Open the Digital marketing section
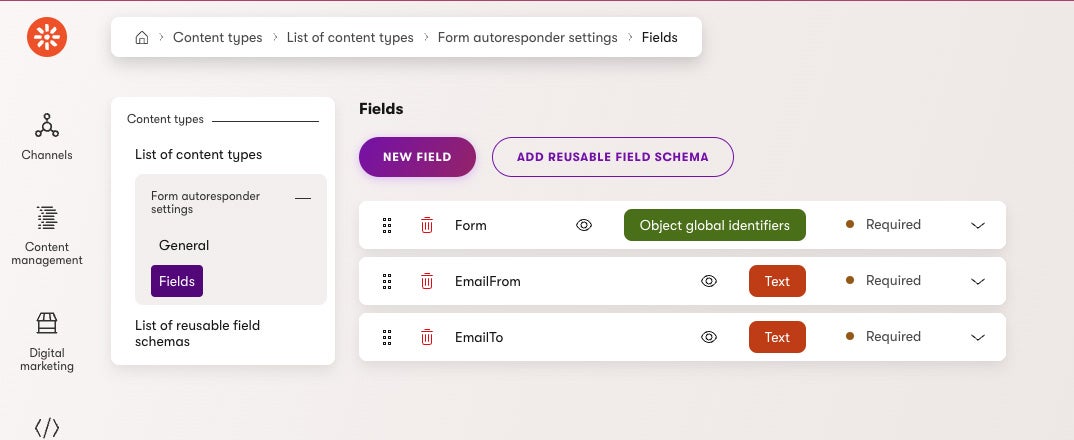This screenshot has width=1074, height=440. [x=47, y=341]
